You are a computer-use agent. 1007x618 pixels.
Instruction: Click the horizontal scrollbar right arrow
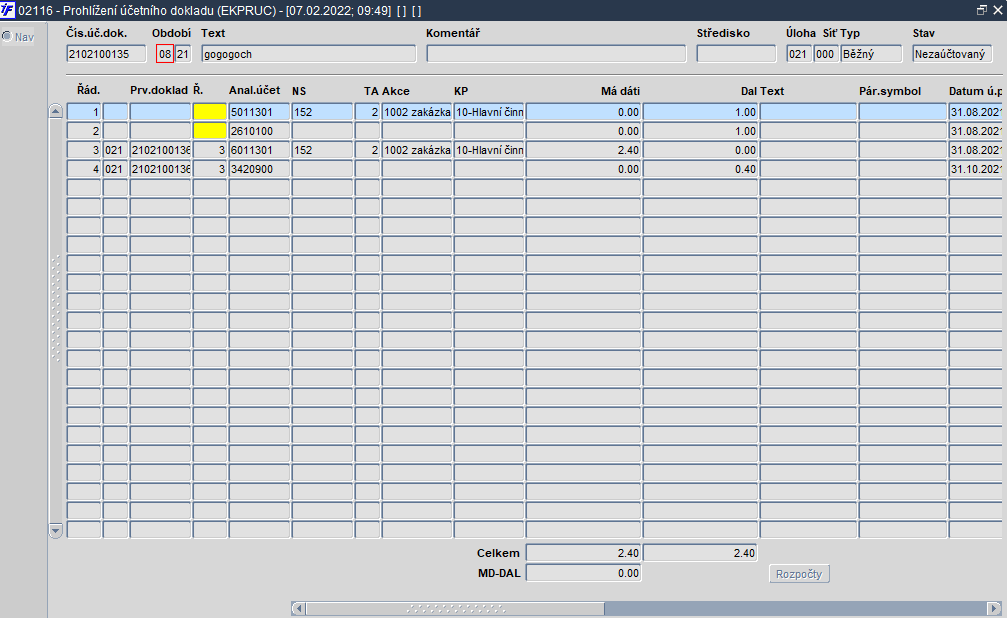(994, 608)
